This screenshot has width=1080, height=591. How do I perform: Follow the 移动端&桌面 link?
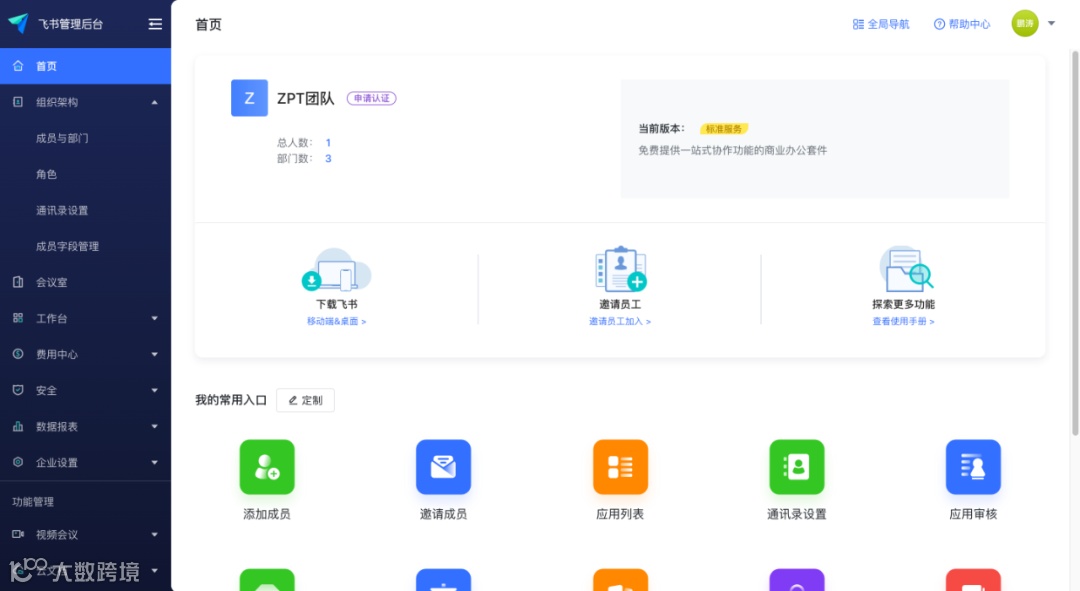(x=337, y=321)
